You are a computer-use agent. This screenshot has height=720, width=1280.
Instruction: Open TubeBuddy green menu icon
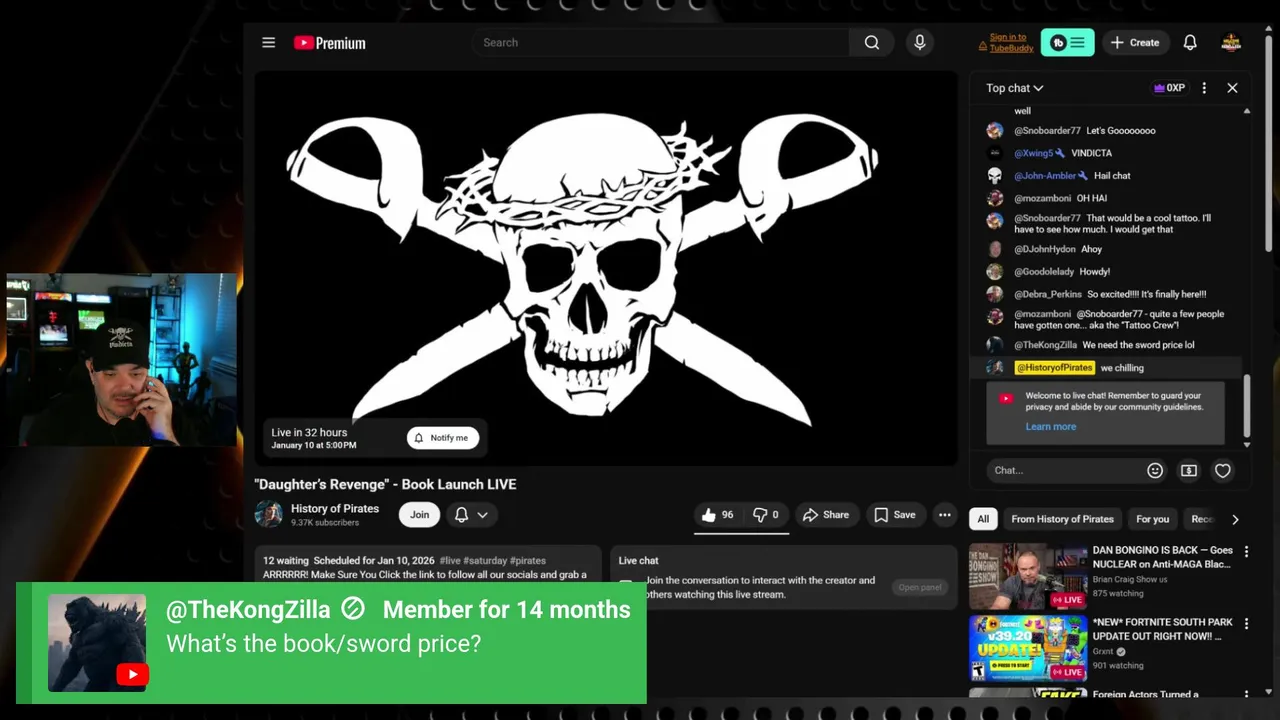point(1067,42)
